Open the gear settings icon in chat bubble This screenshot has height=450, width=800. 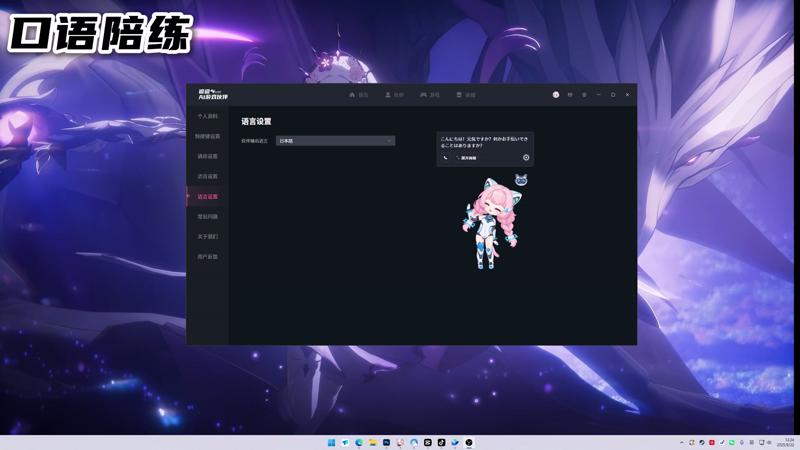[x=526, y=158]
